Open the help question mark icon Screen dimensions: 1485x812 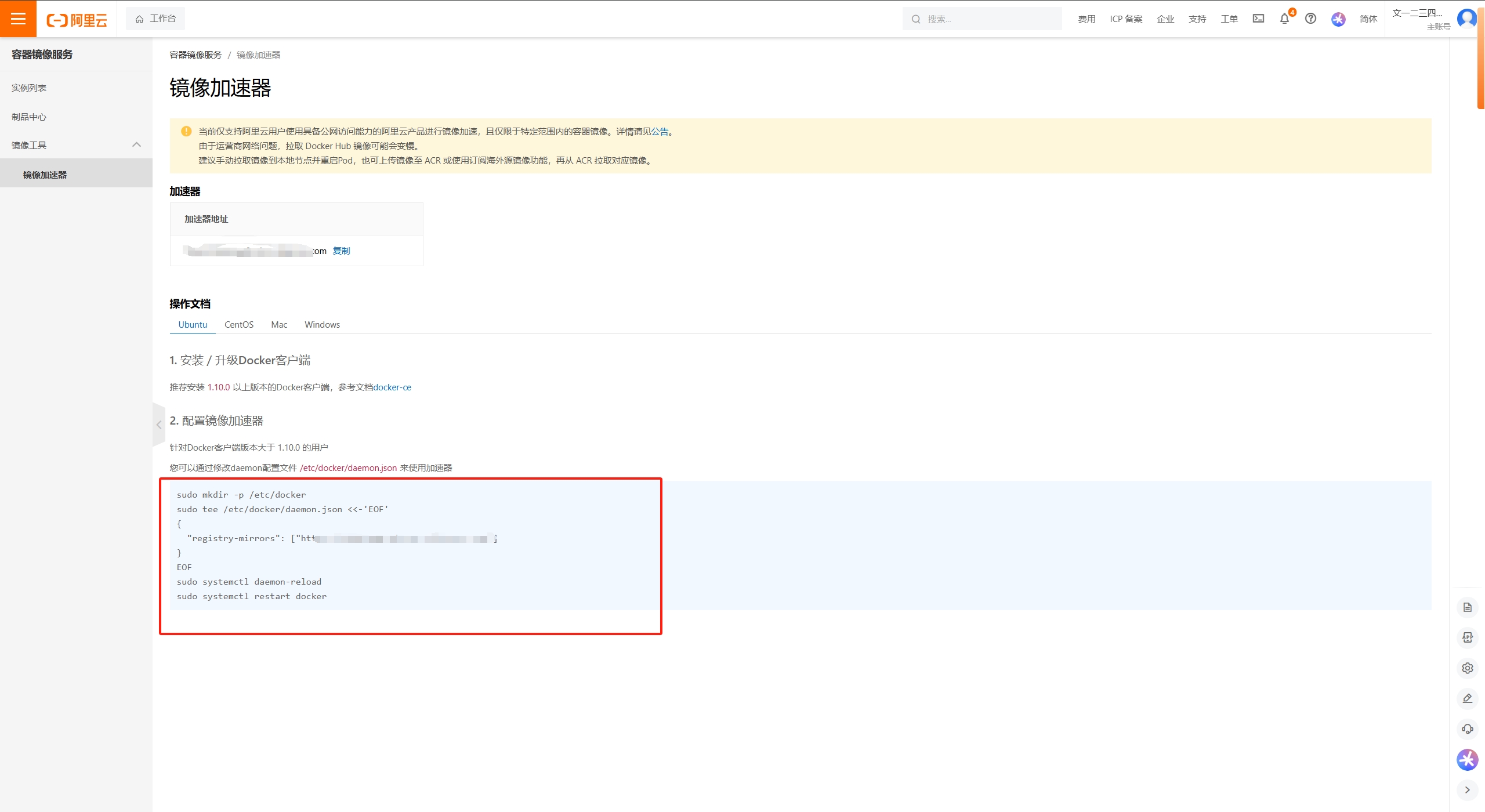coord(1310,19)
